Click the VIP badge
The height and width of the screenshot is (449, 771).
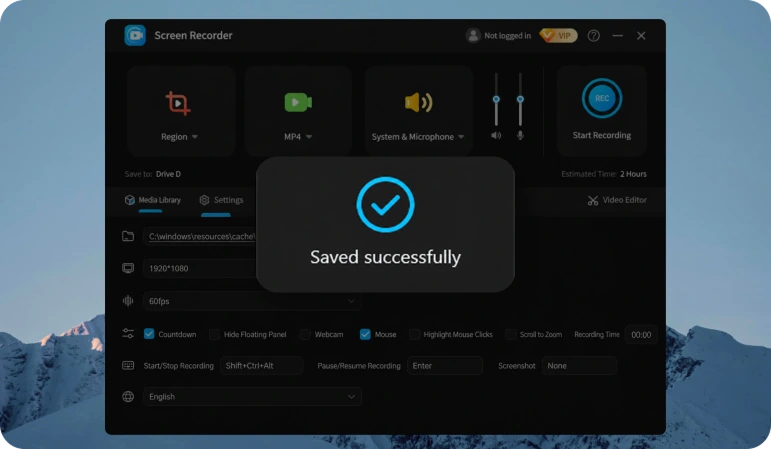pyautogui.click(x=559, y=35)
